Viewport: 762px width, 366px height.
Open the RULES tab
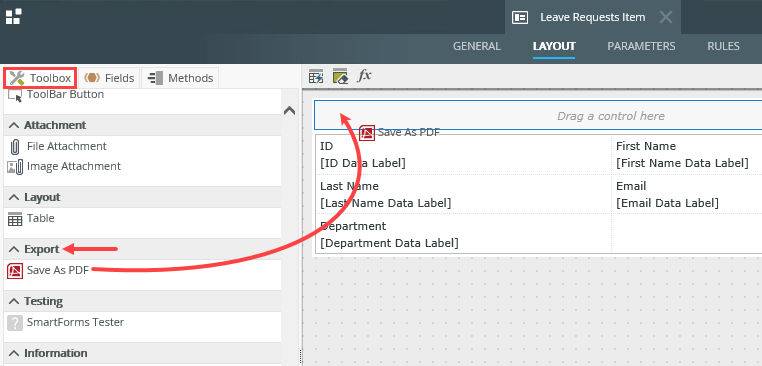(723, 46)
